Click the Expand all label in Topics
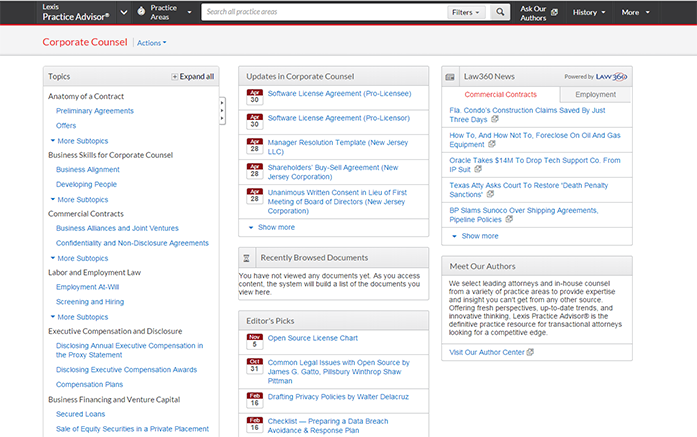This screenshot has width=697, height=437. tap(196, 76)
